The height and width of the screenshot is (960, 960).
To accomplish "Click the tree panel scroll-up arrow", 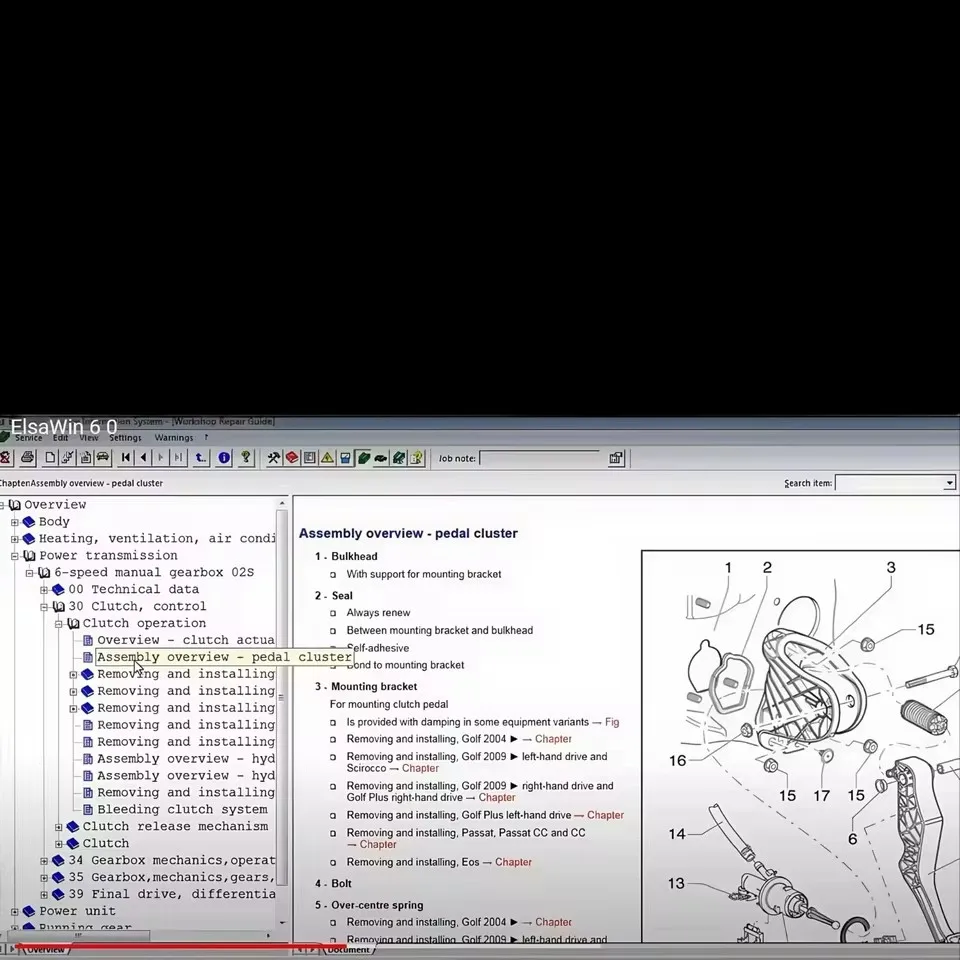I will [x=282, y=503].
